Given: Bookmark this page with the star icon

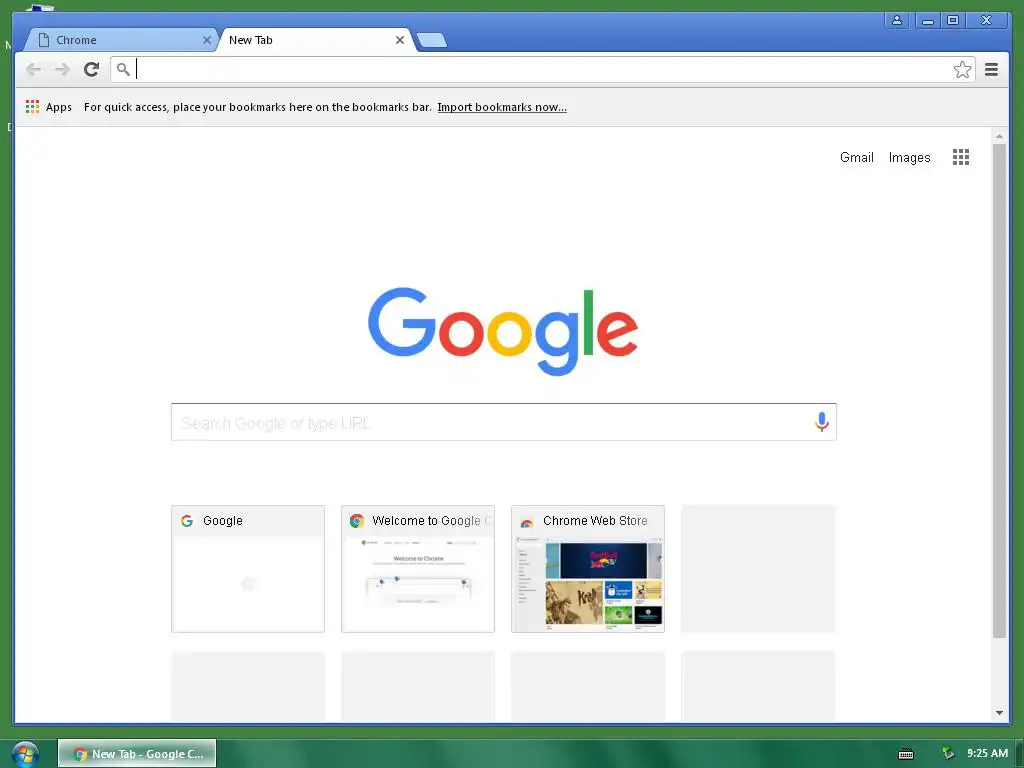Looking at the screenshot, I should click(962, 69).
